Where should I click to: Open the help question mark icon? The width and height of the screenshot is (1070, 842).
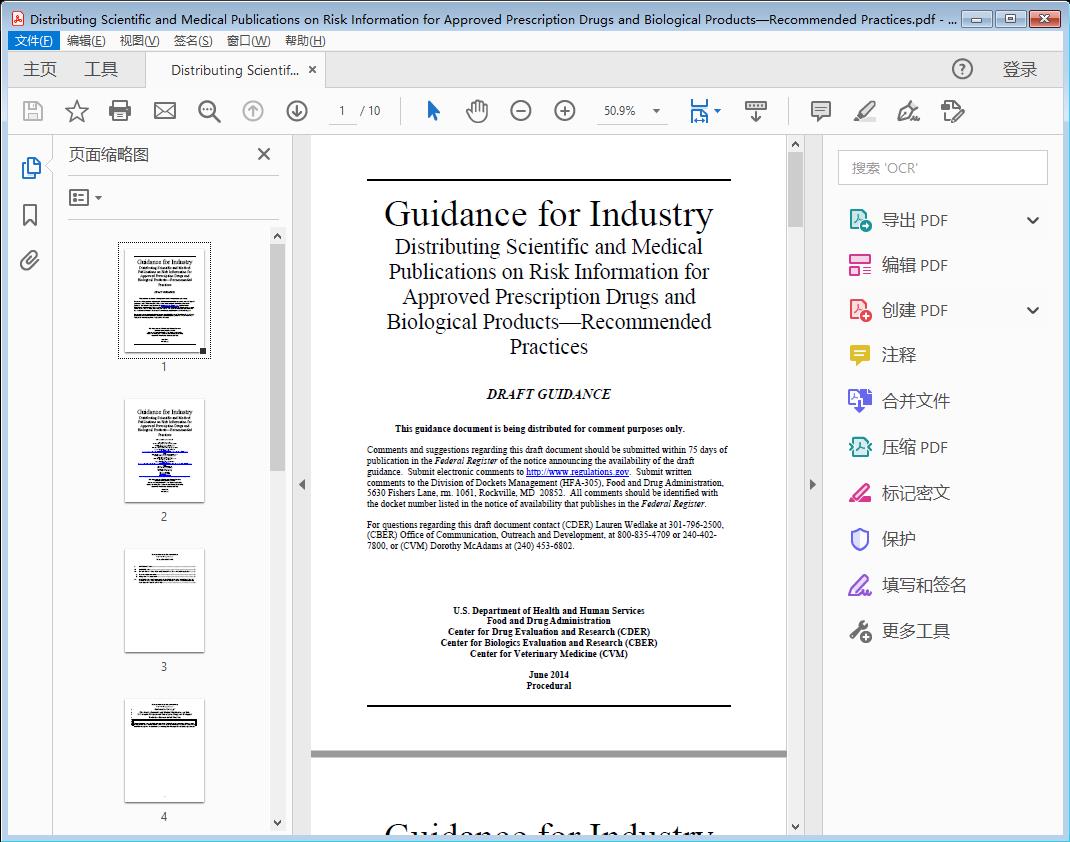[962, 69]
